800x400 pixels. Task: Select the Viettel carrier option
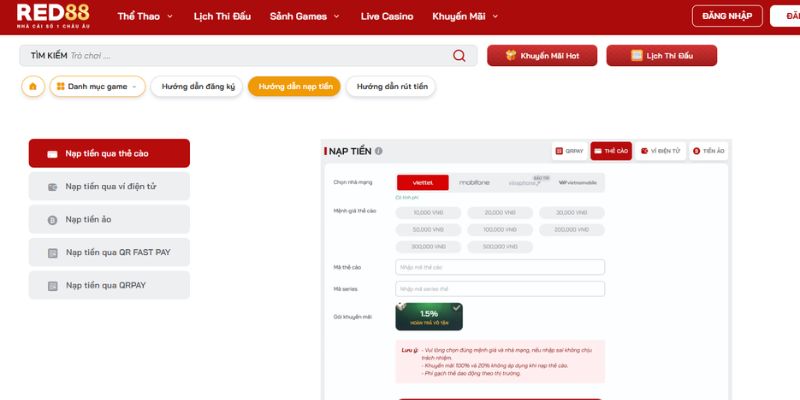pos(423,182)
